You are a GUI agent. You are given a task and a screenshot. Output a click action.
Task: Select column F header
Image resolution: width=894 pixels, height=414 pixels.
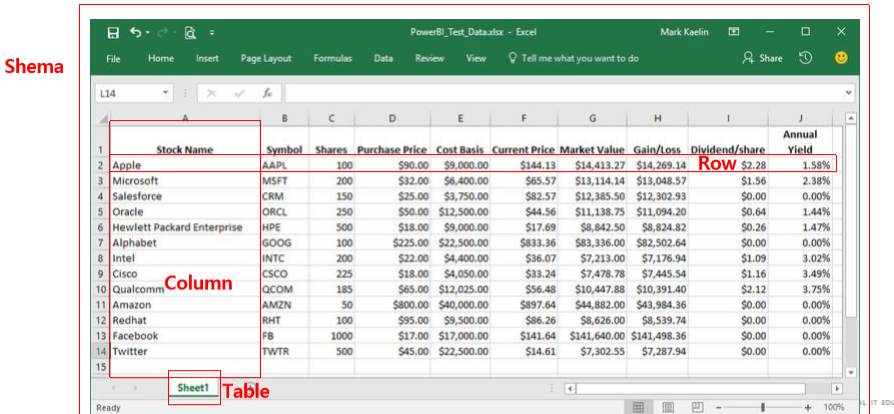tap(523, 119)
